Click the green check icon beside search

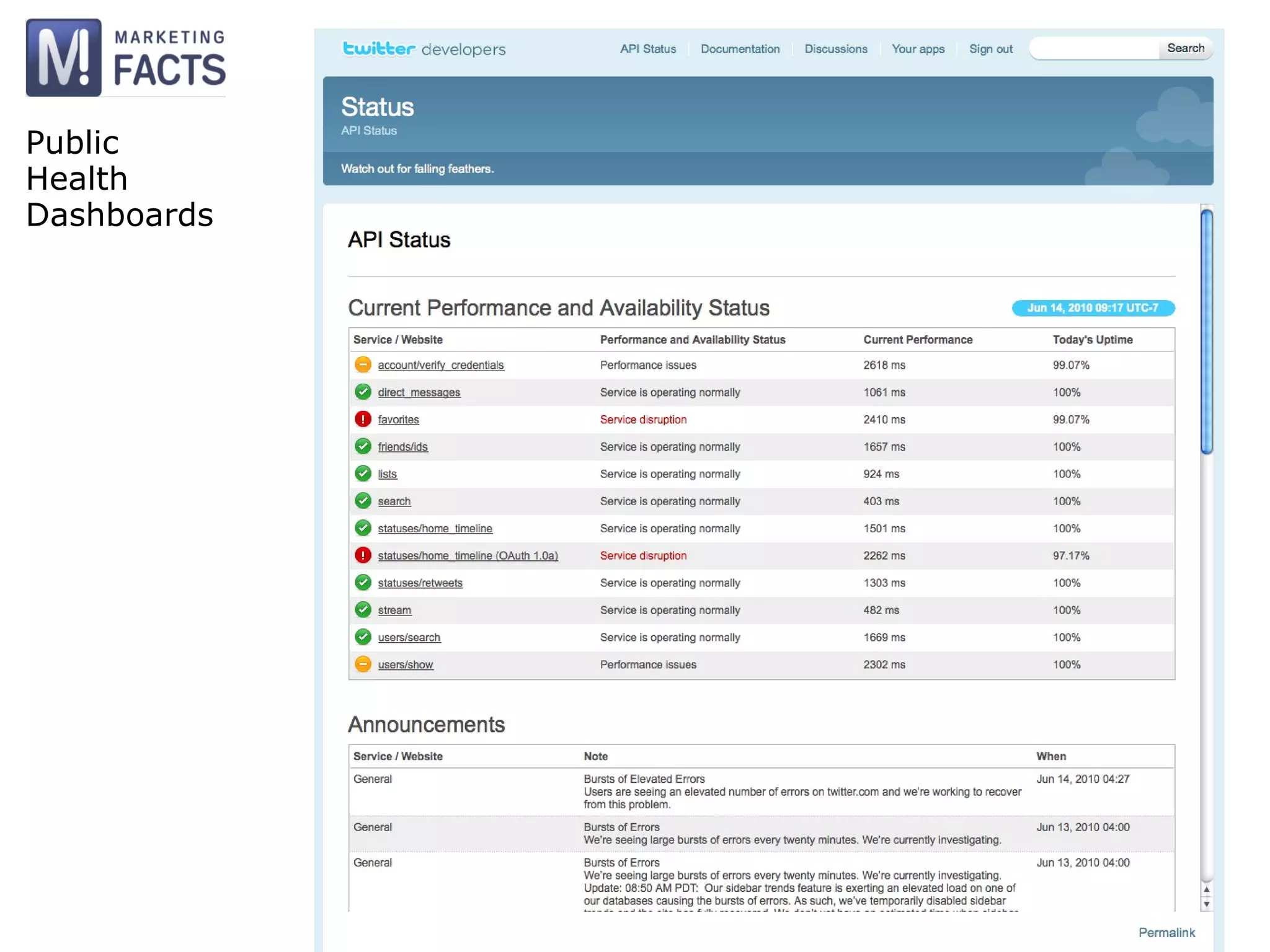363,501
